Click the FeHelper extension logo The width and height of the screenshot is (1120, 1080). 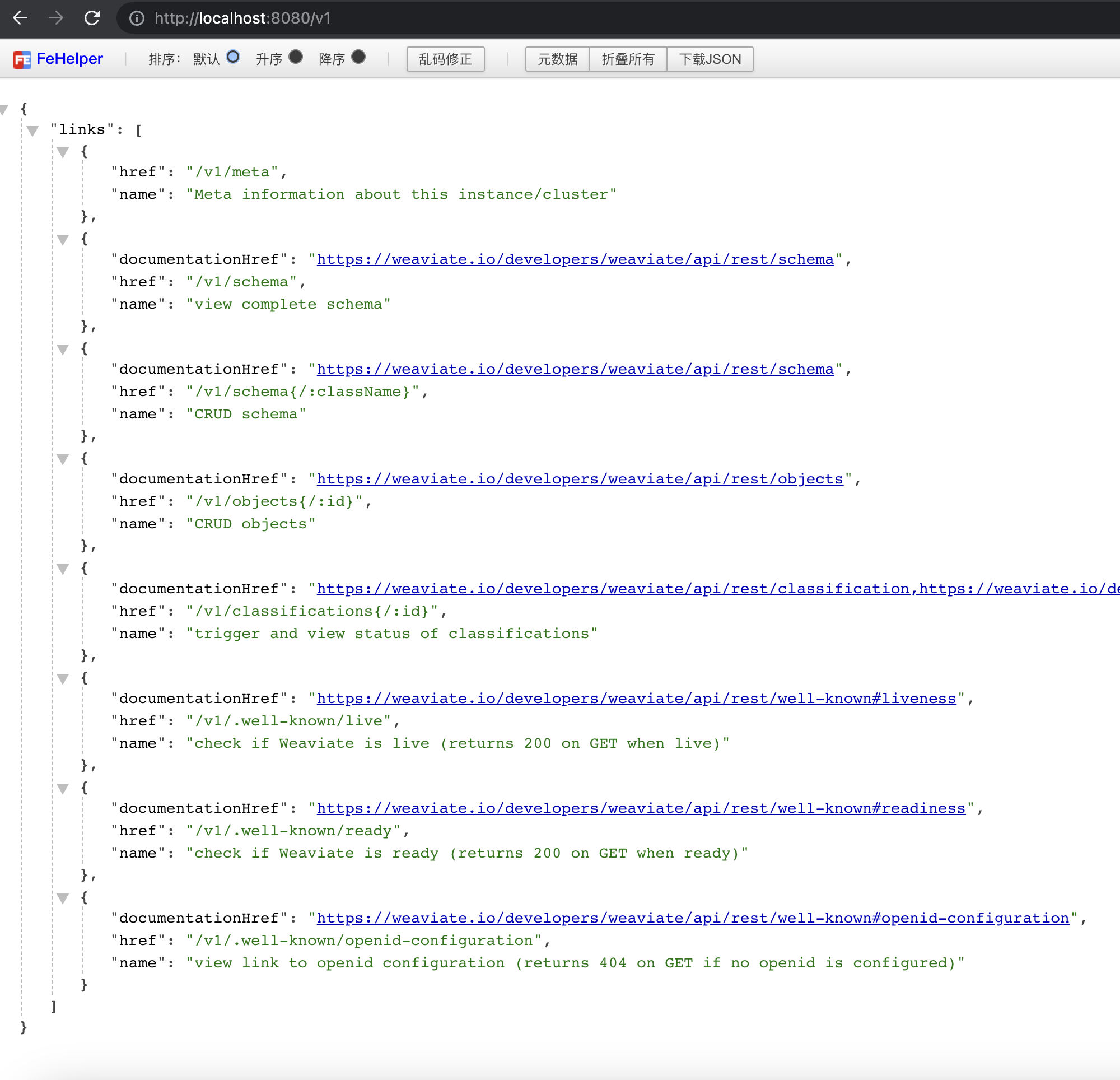click(22, 59)
